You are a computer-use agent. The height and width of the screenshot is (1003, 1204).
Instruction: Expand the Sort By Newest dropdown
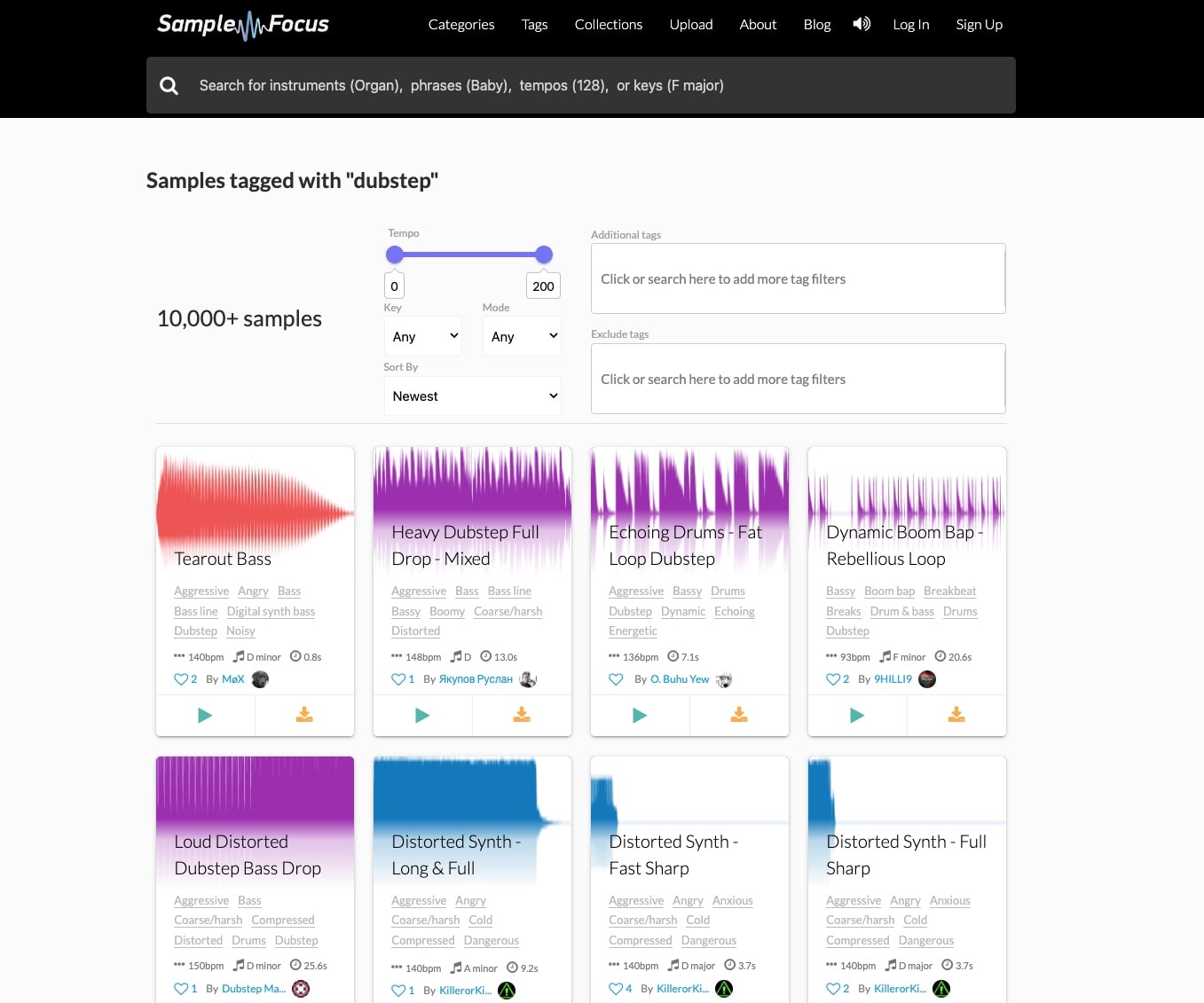pyautogui.click(x=472, y=396)
